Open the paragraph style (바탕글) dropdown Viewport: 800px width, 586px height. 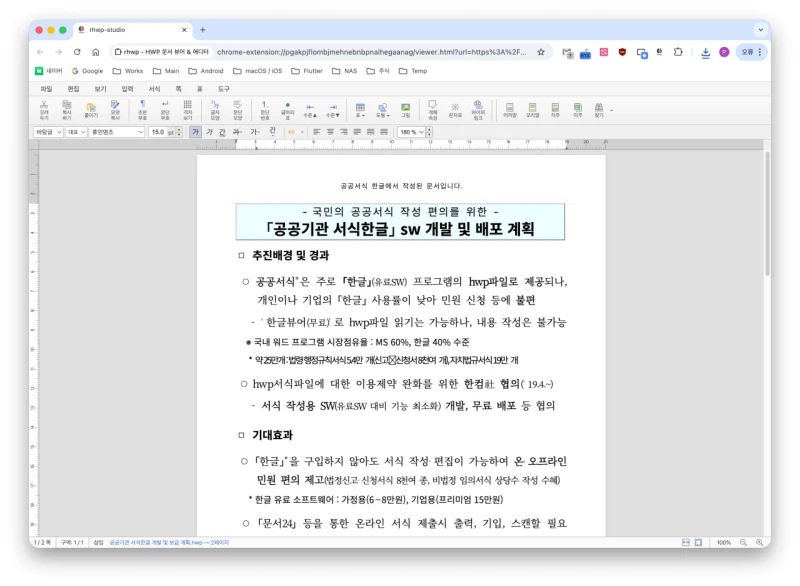click(48, 132)
